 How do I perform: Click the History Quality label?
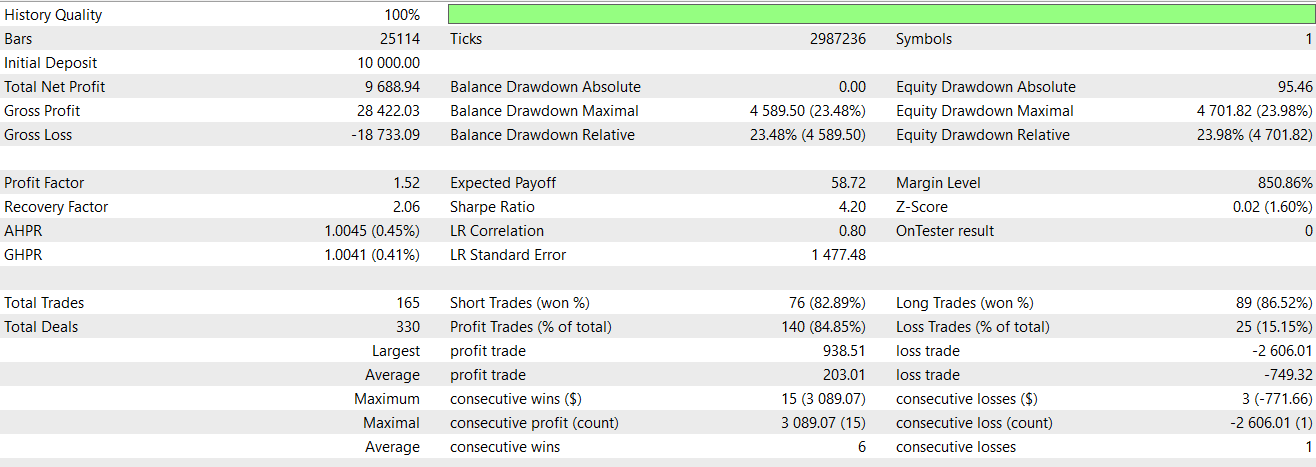(53, 15)
